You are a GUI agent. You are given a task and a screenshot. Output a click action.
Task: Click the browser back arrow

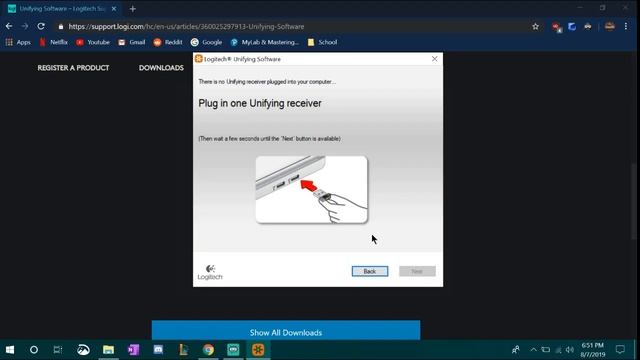click(x=9, y=26)
